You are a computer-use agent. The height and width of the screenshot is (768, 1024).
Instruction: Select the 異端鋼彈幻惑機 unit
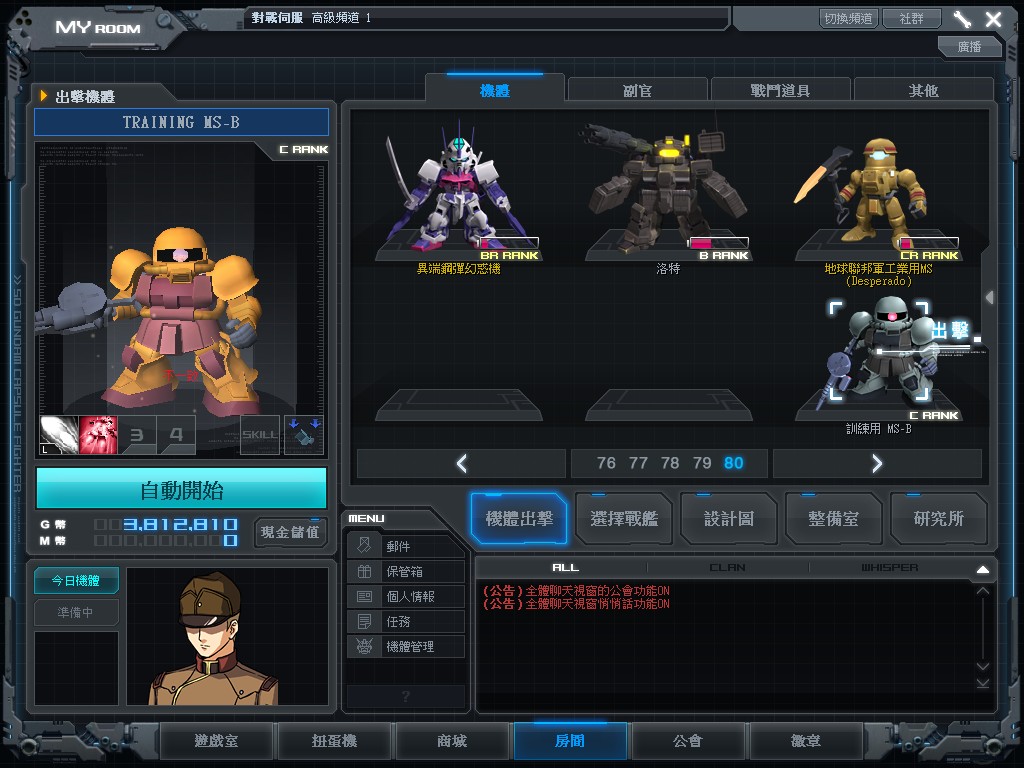[459, 196]
